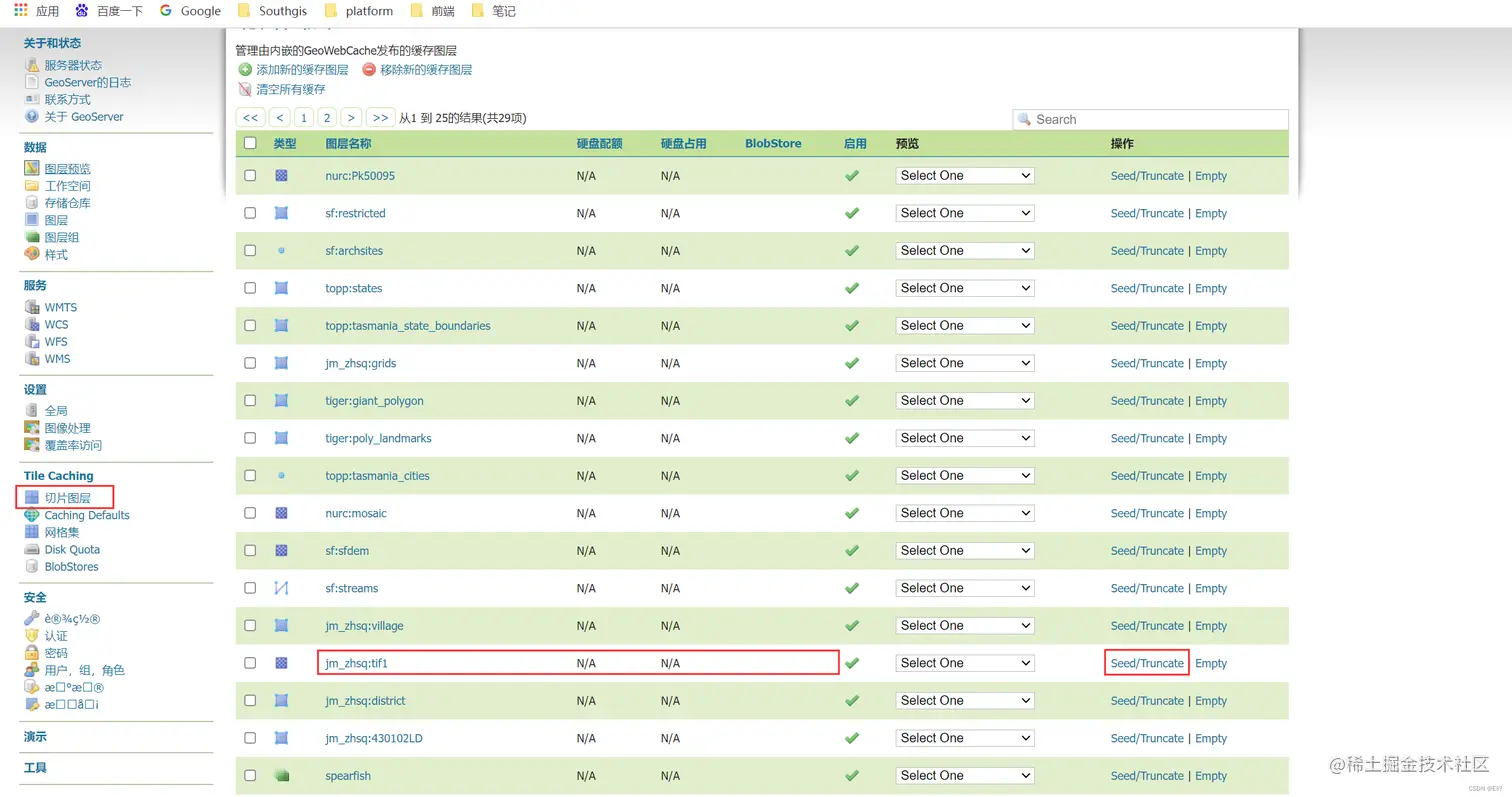Open preview dropdown for nurc:Pk50095

tap(964, 175)
